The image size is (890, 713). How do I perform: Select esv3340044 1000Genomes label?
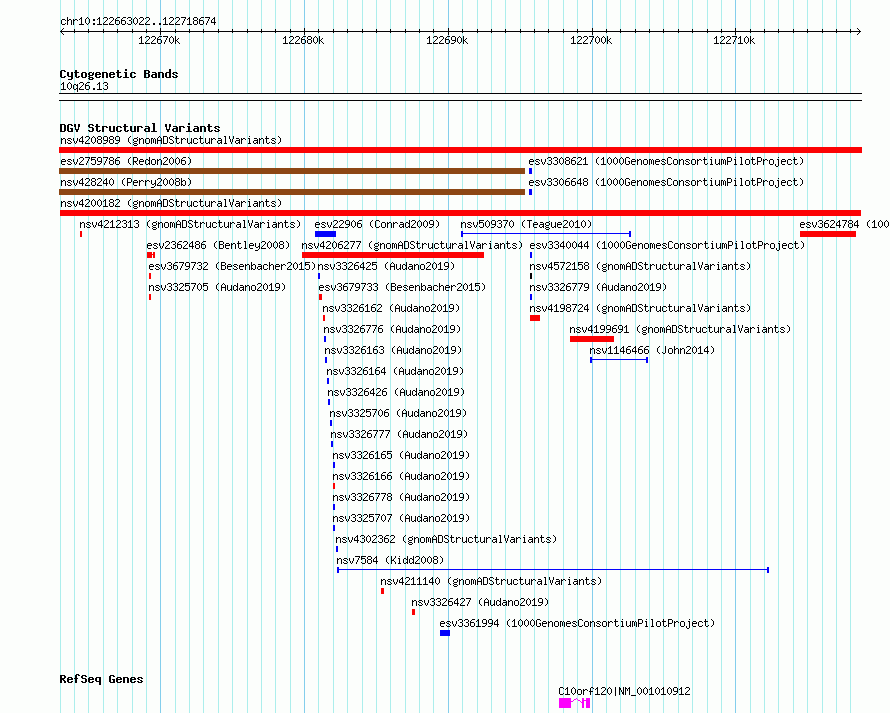click(x=667, y=245)
